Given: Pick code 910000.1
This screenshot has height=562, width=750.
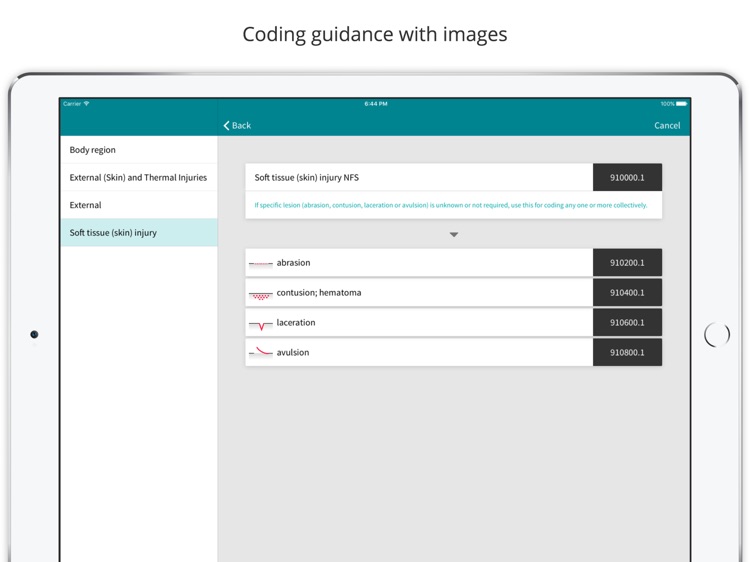Looking at the screenshot, I should [627, 177].
